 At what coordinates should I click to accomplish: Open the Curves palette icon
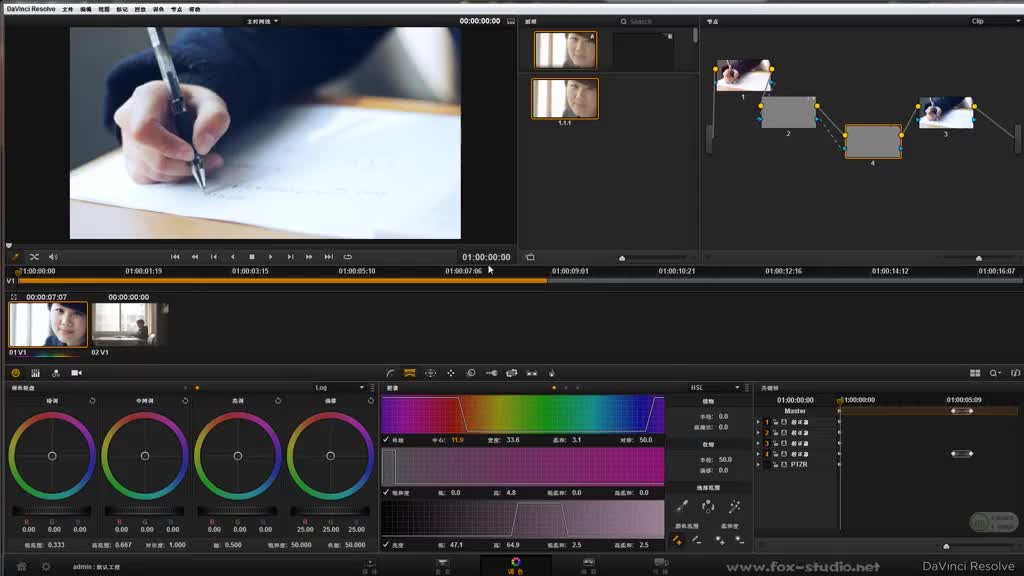(x=390, y=373)
